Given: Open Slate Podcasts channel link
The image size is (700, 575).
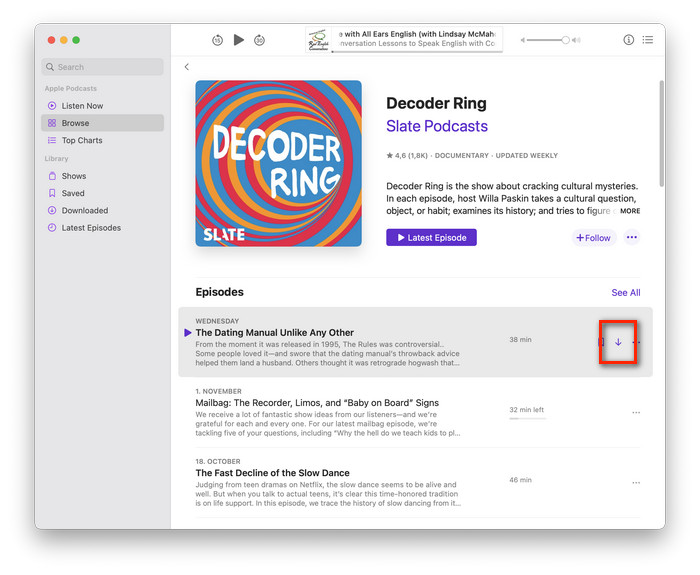Looking at the screenshot, I should coord(437,126).
